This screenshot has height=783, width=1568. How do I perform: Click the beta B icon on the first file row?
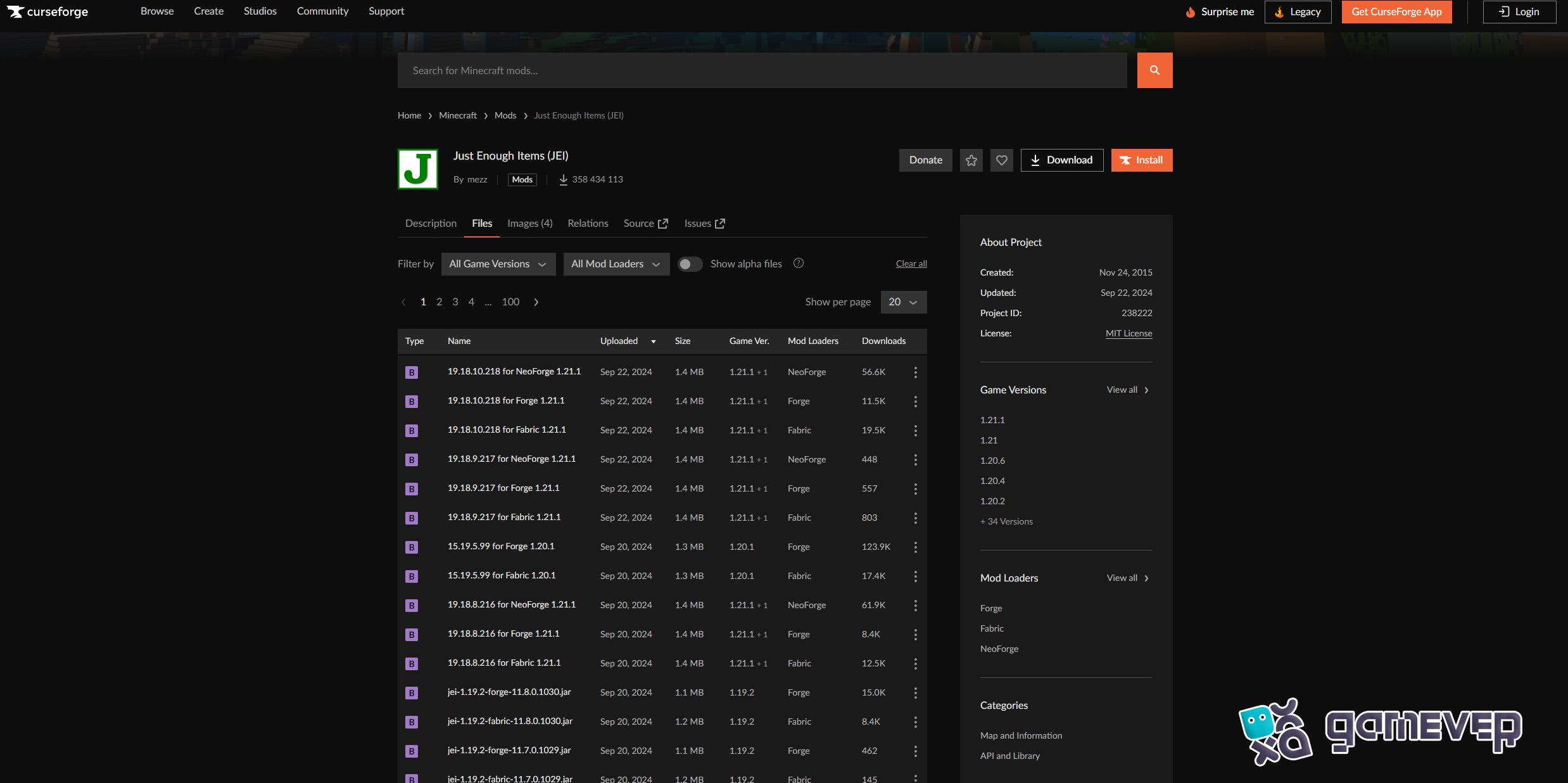(x=412, y=372)
